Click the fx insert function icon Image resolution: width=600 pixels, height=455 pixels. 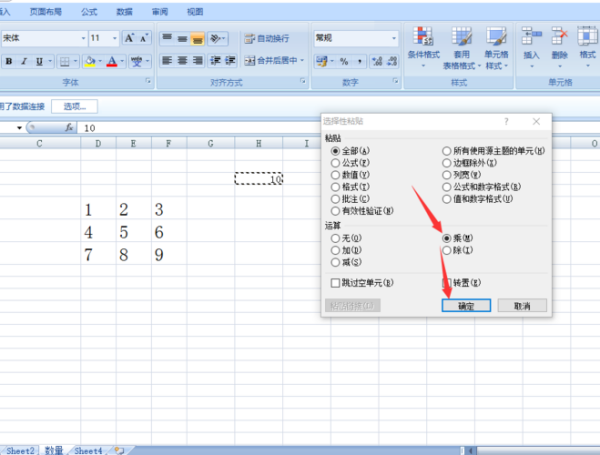[69, 127]
